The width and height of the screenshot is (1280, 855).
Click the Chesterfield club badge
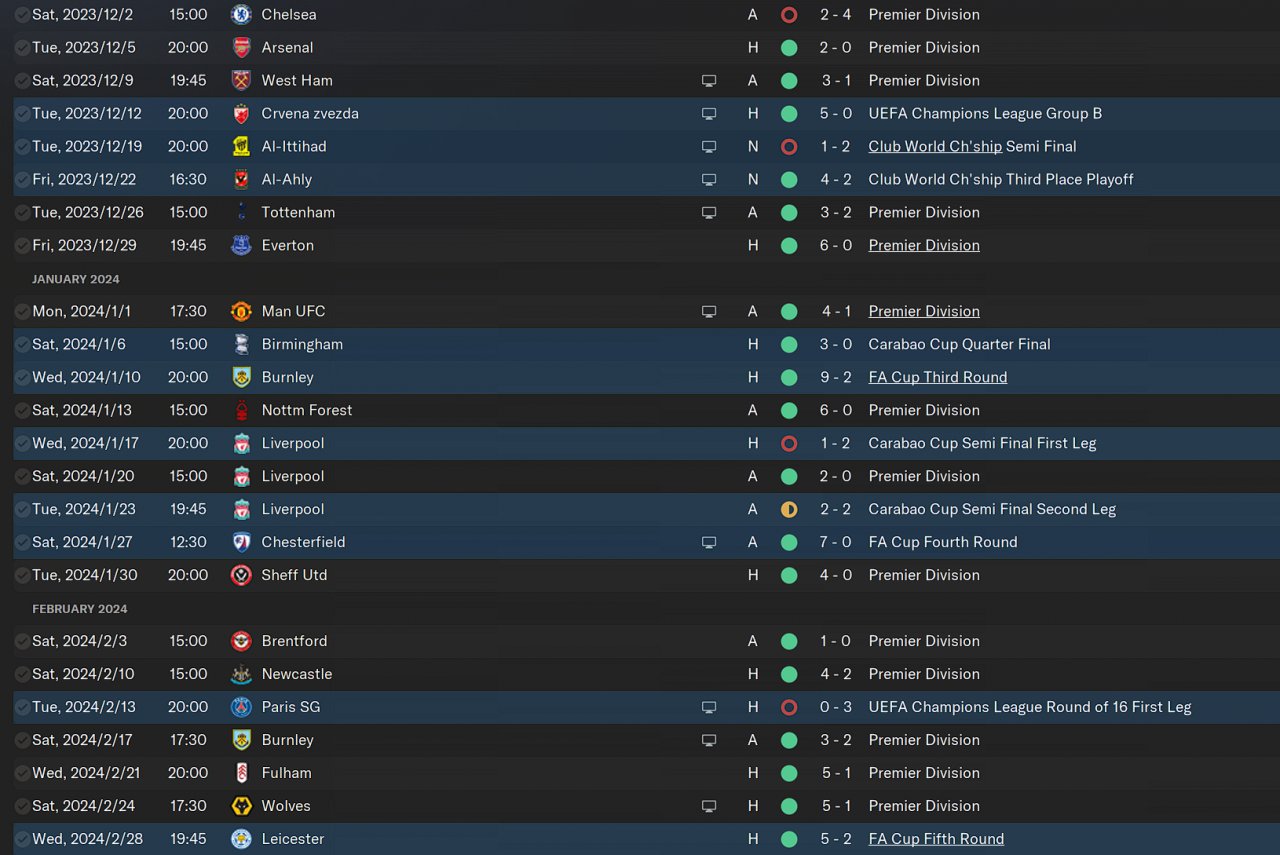[241, 542]
